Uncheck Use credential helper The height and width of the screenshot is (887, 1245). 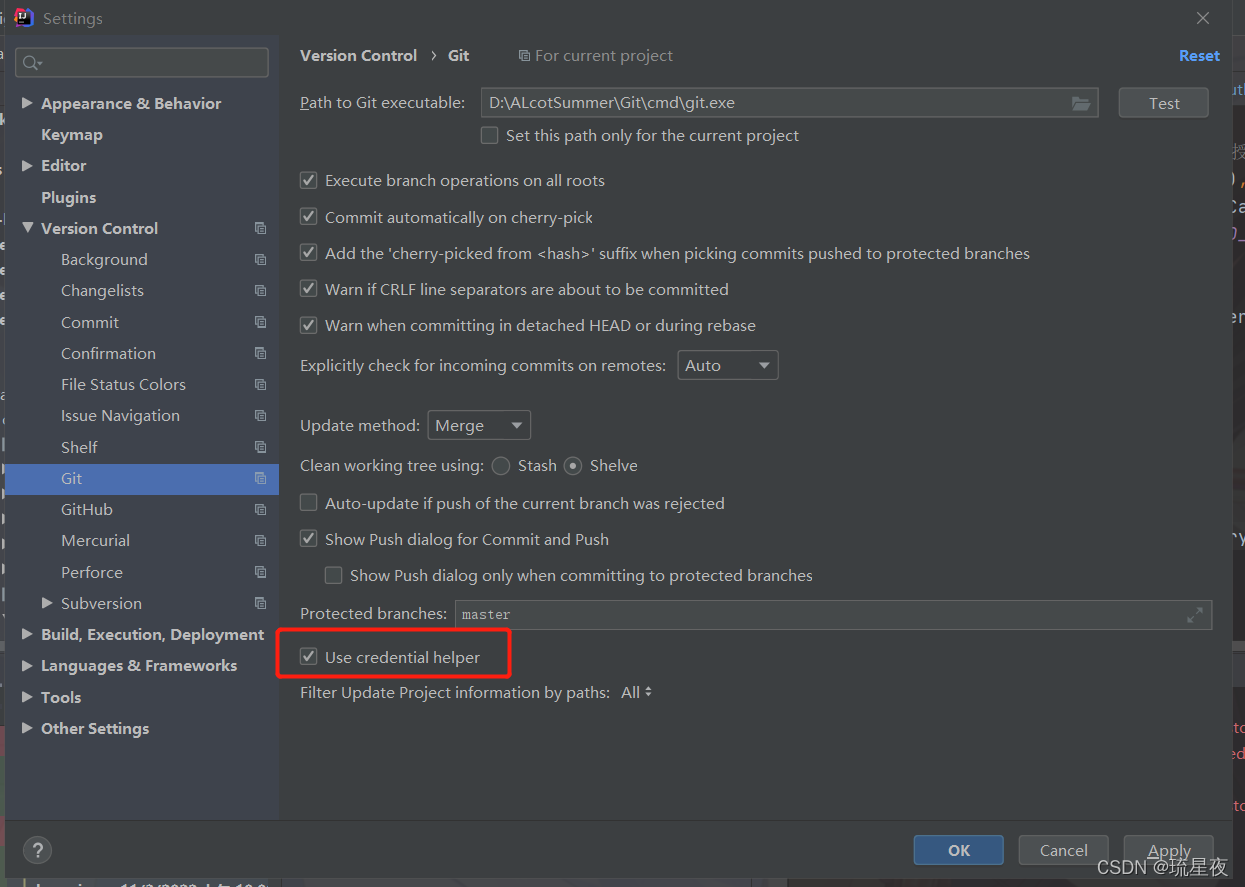[308, 657]
